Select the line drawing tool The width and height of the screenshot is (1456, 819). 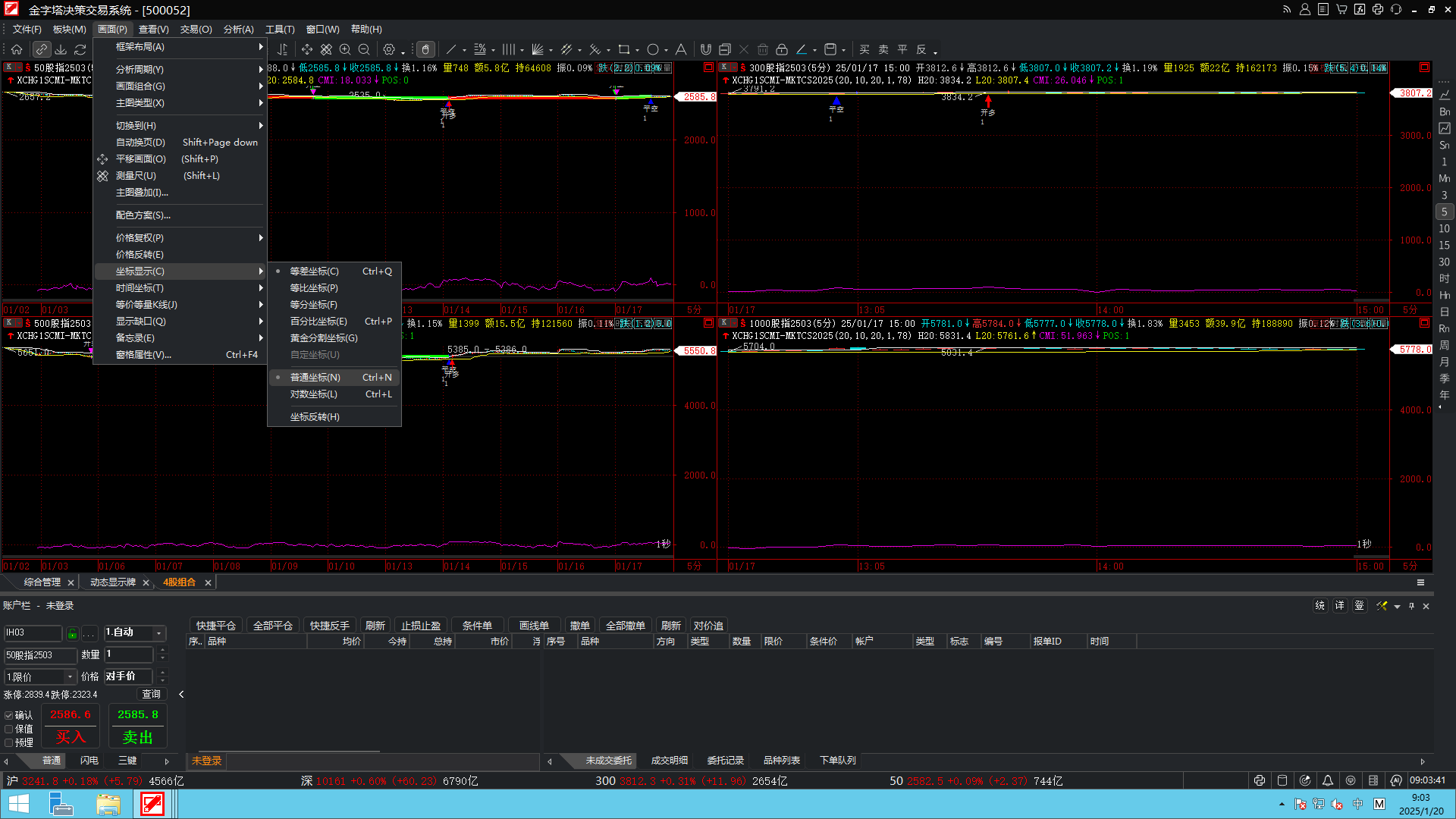click(451, 49)
